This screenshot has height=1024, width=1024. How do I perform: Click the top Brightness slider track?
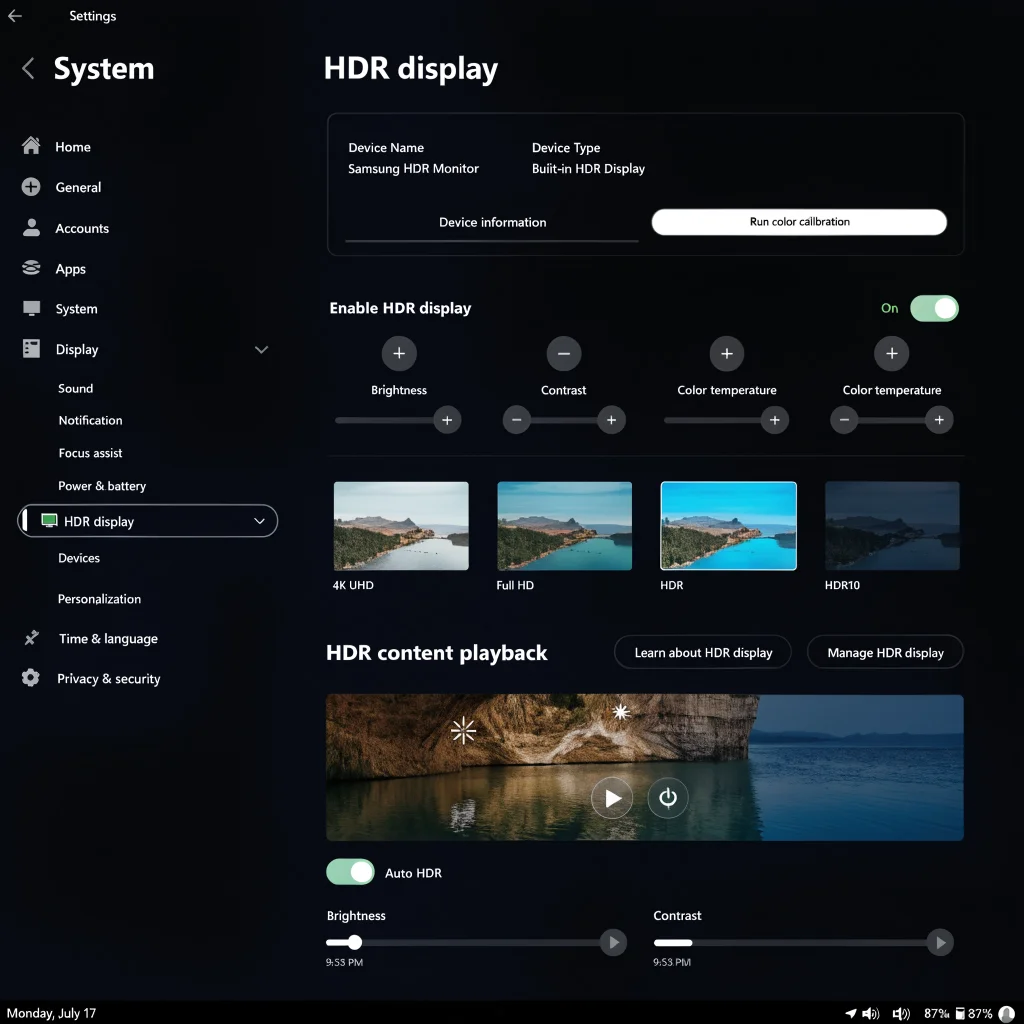pyautogui.click(x=384, y=420)
